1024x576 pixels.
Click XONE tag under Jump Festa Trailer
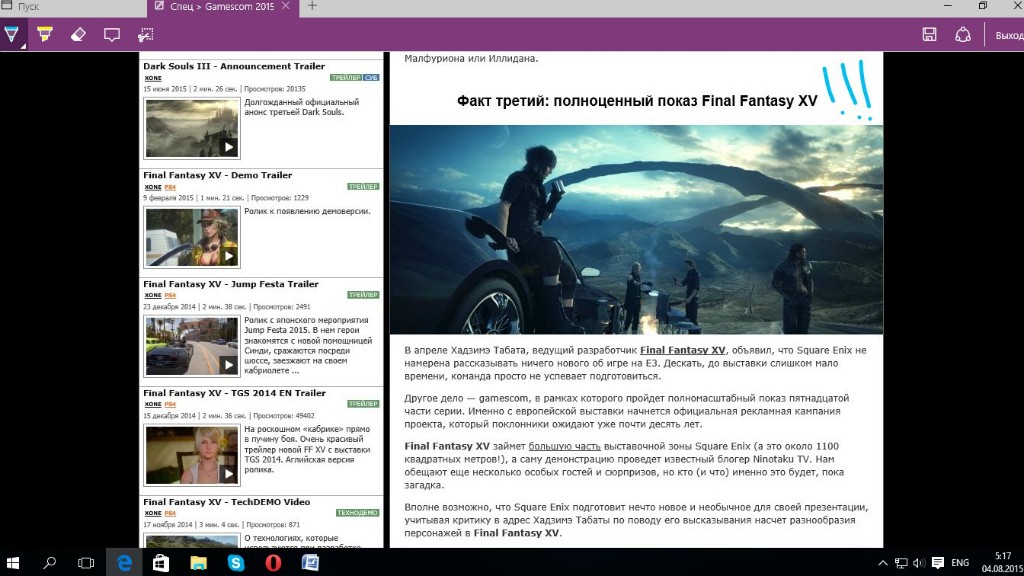(153, 296)
